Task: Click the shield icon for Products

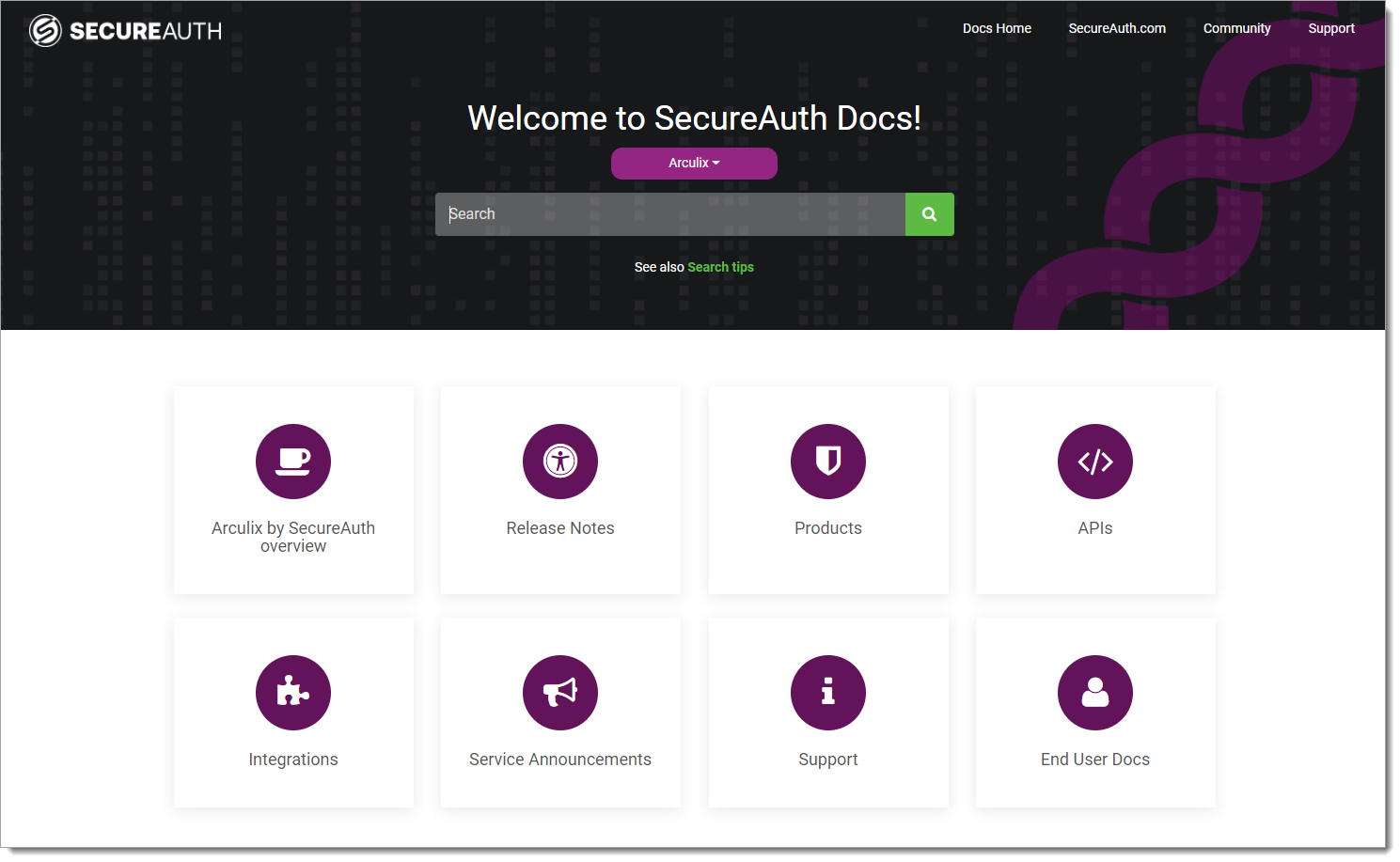Action: 828,462
